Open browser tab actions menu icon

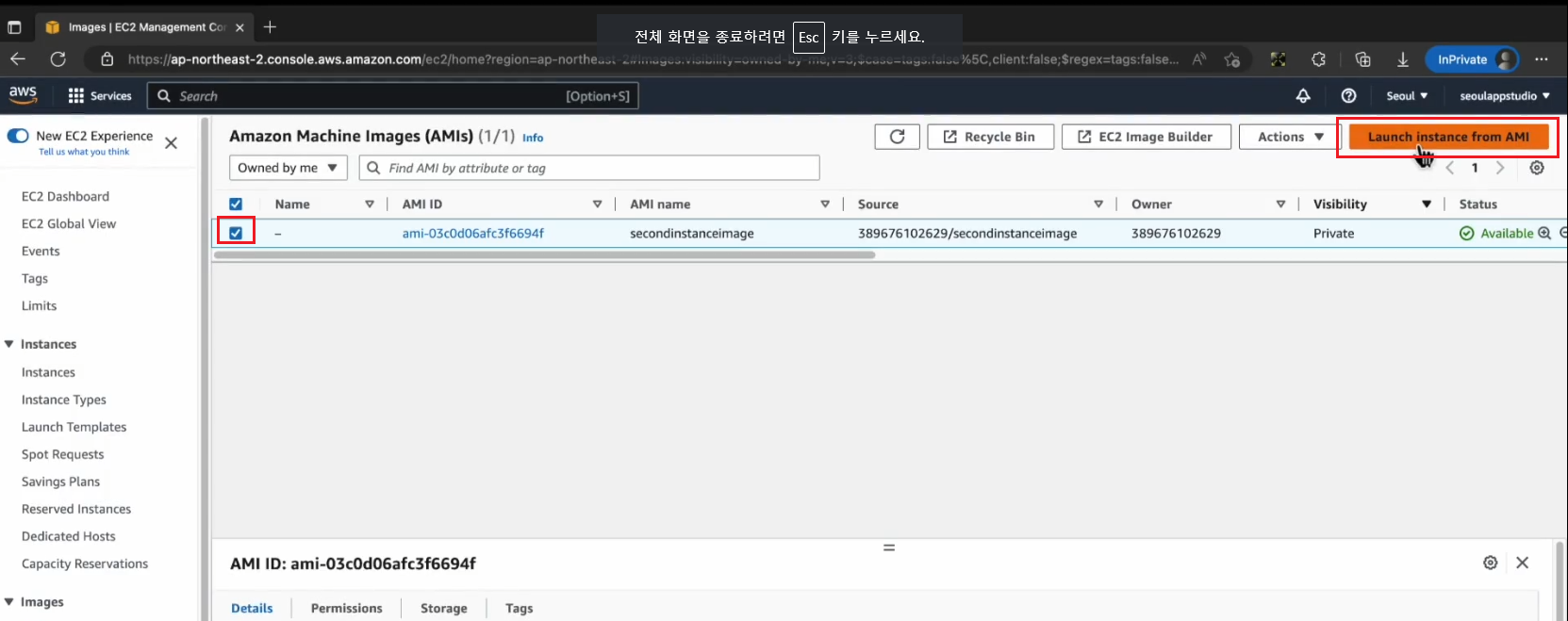[14, 27]
